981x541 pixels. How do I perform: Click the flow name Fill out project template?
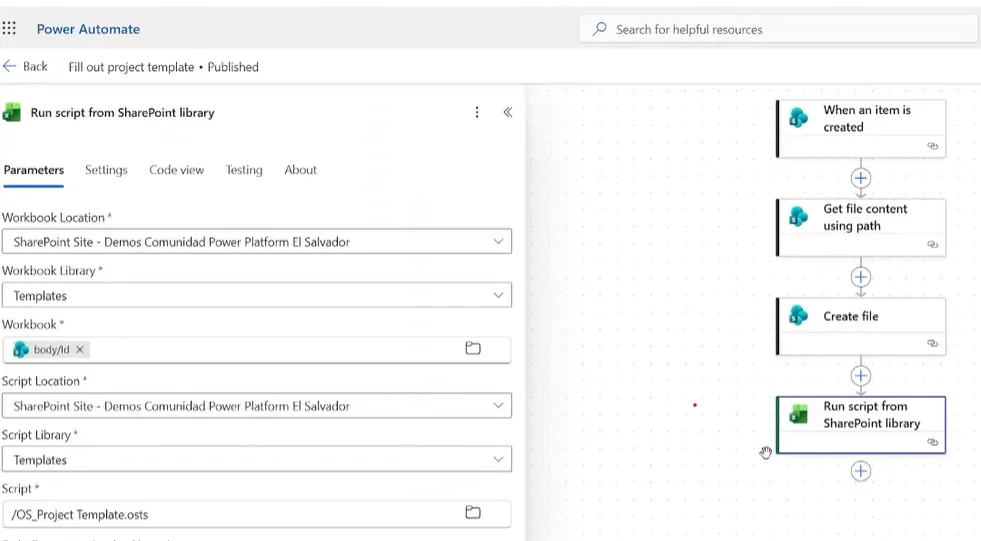coord(131,67)
